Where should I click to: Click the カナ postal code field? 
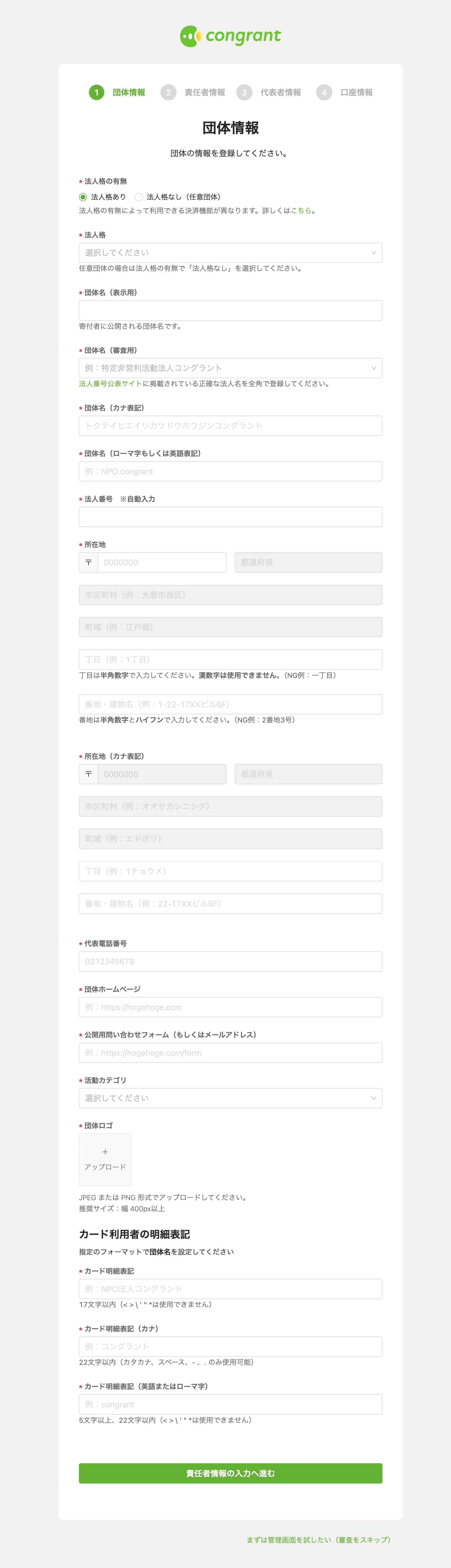162,774
